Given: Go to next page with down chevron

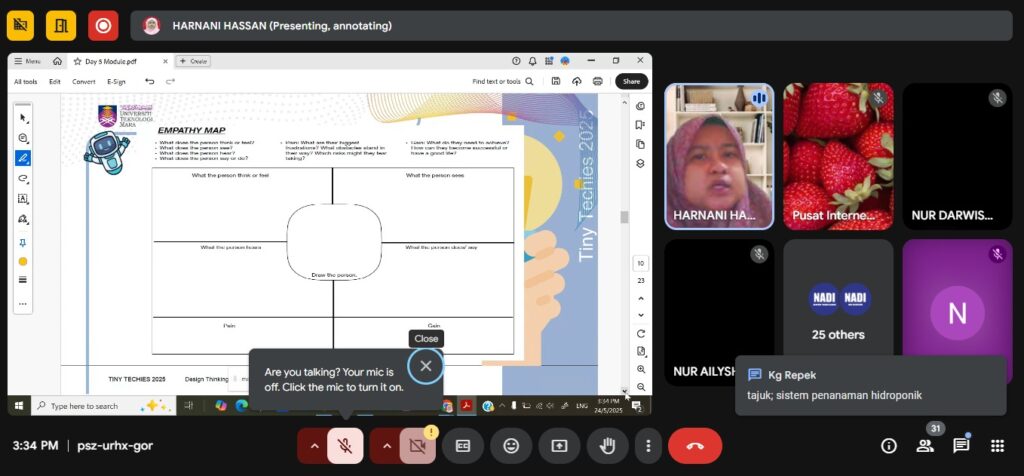Looking at the screenshot, I should pyautogui.click(x=641, y=315).
